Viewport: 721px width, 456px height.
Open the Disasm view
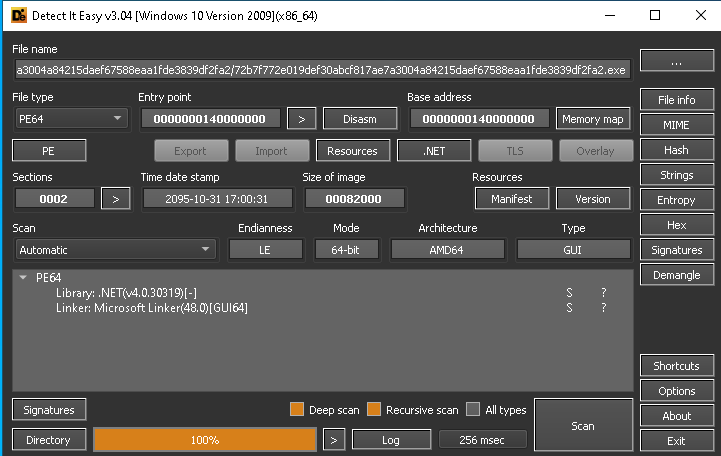point(360,119)
